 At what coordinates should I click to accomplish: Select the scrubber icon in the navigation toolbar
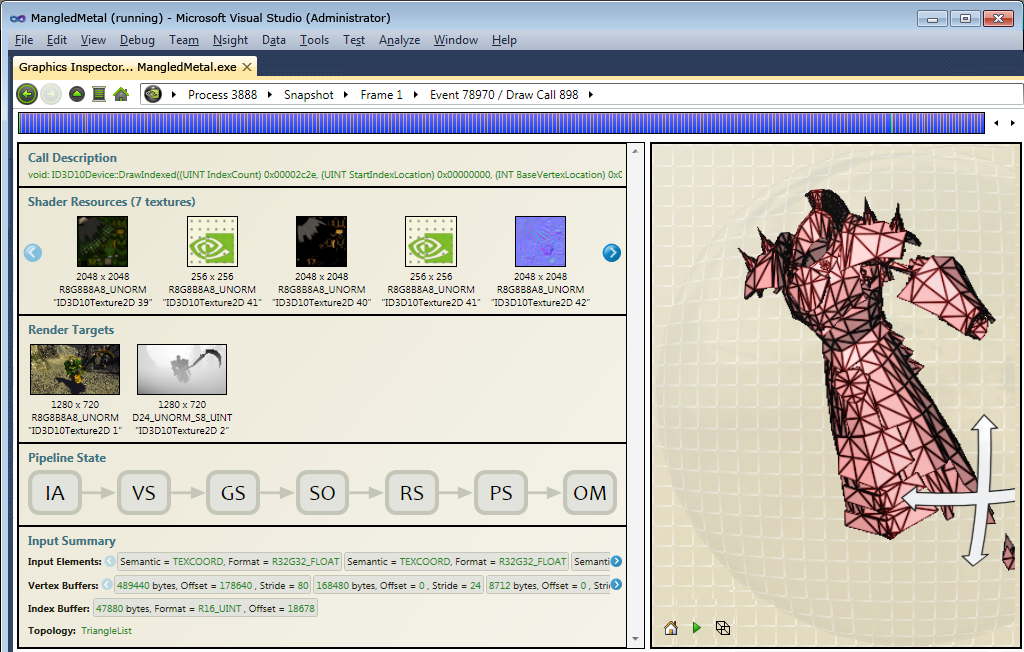[98, 93]
